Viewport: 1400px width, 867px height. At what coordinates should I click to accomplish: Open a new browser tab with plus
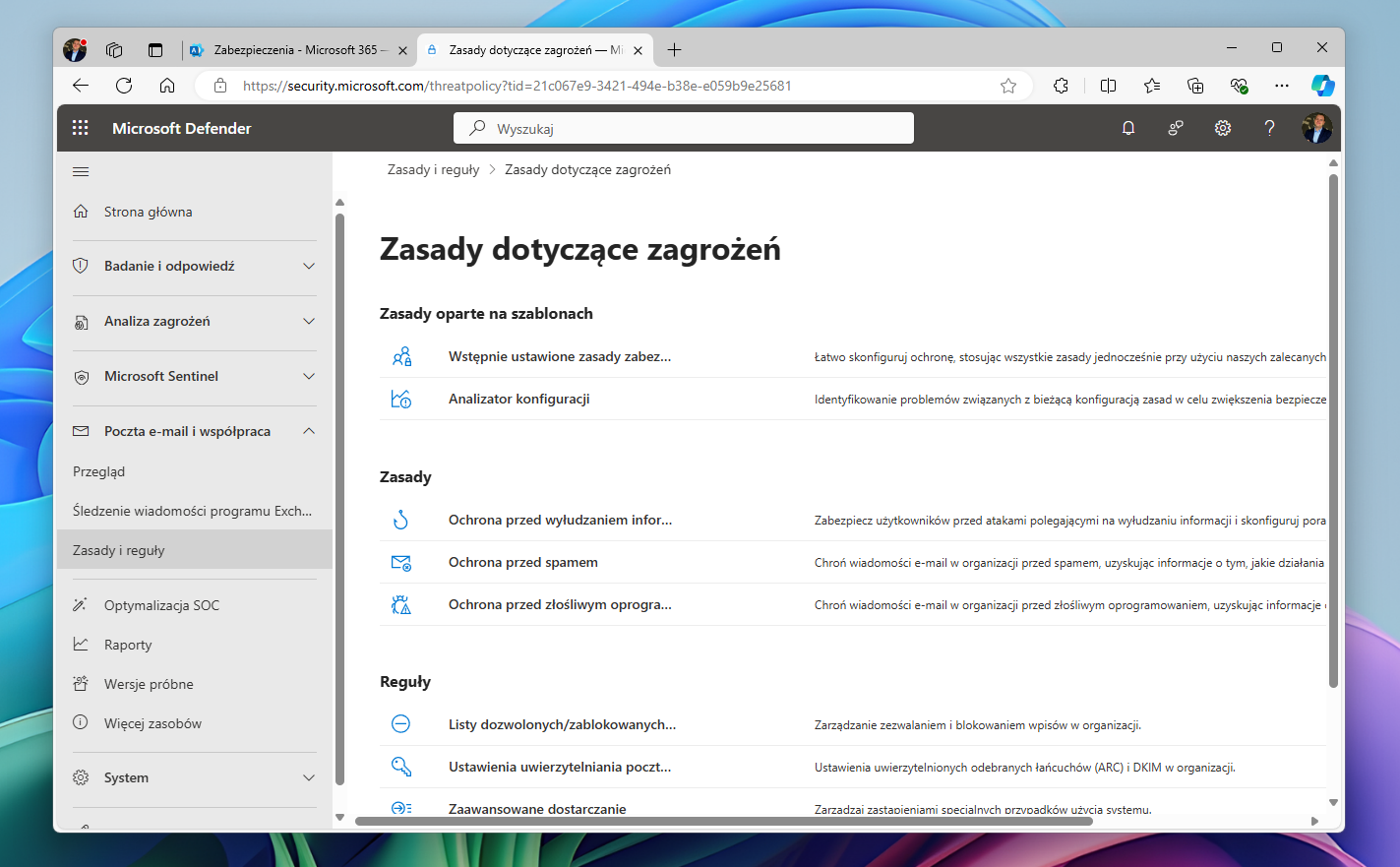(674, 50)
